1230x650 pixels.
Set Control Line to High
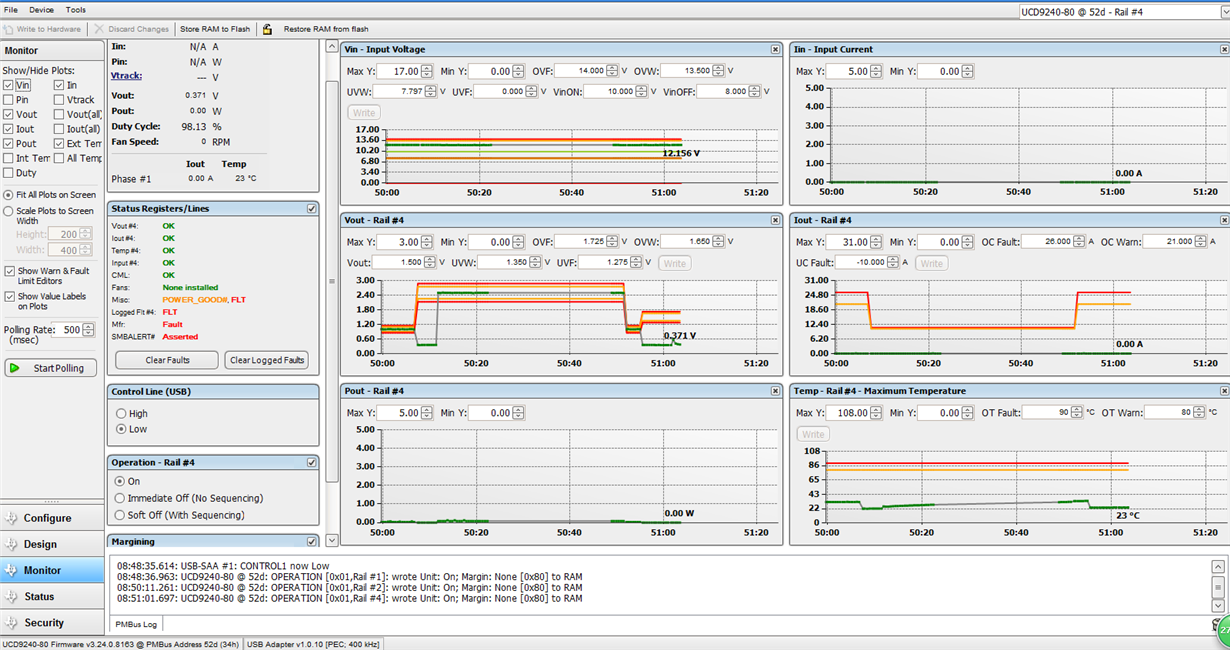121,413
